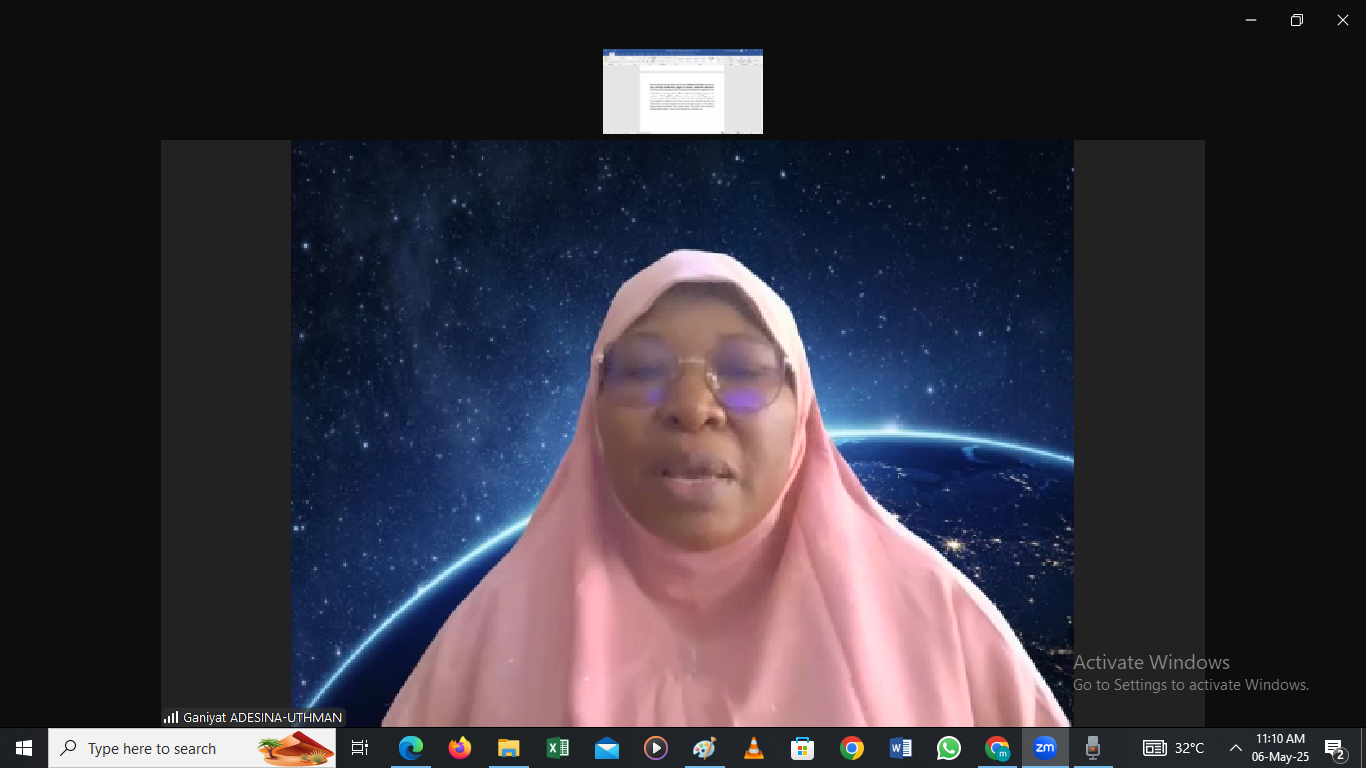The image size is (1366, 768).
Task: Click the search highlight image in the search box
Action: coord(295,748)
